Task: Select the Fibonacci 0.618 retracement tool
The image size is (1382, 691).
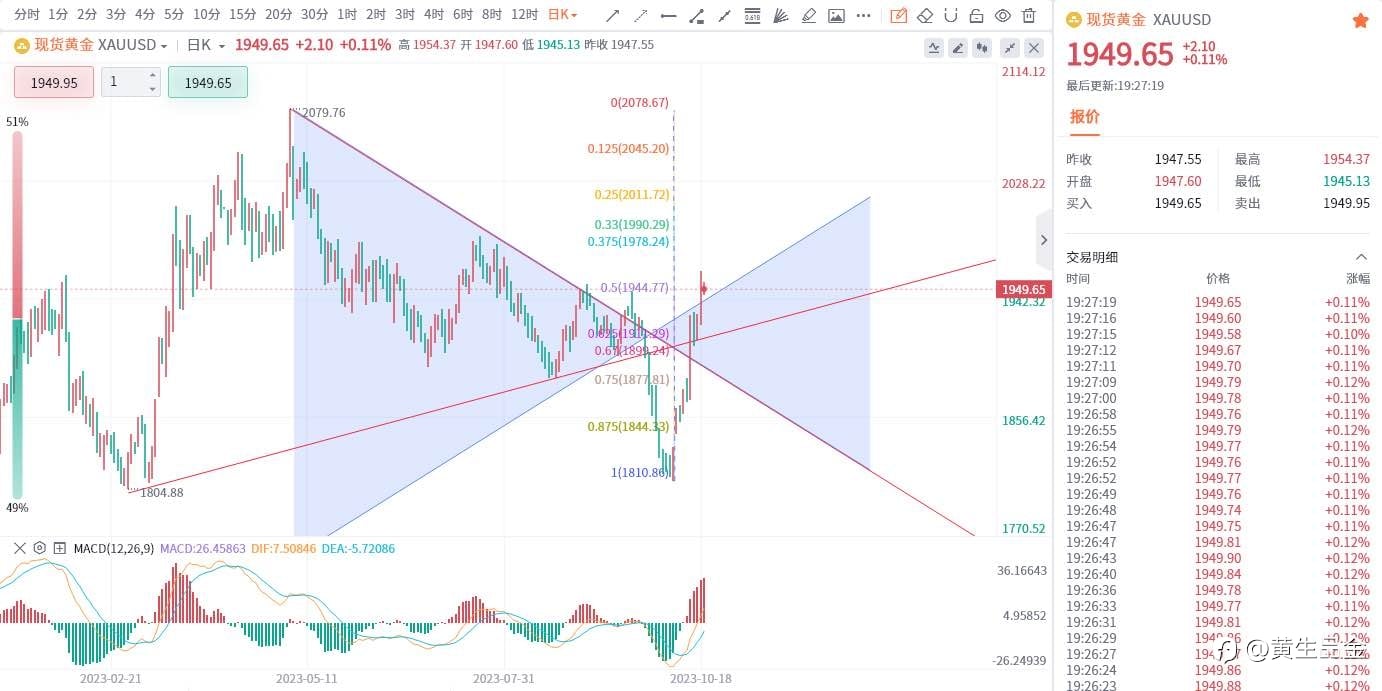Action: click(752, 15)
